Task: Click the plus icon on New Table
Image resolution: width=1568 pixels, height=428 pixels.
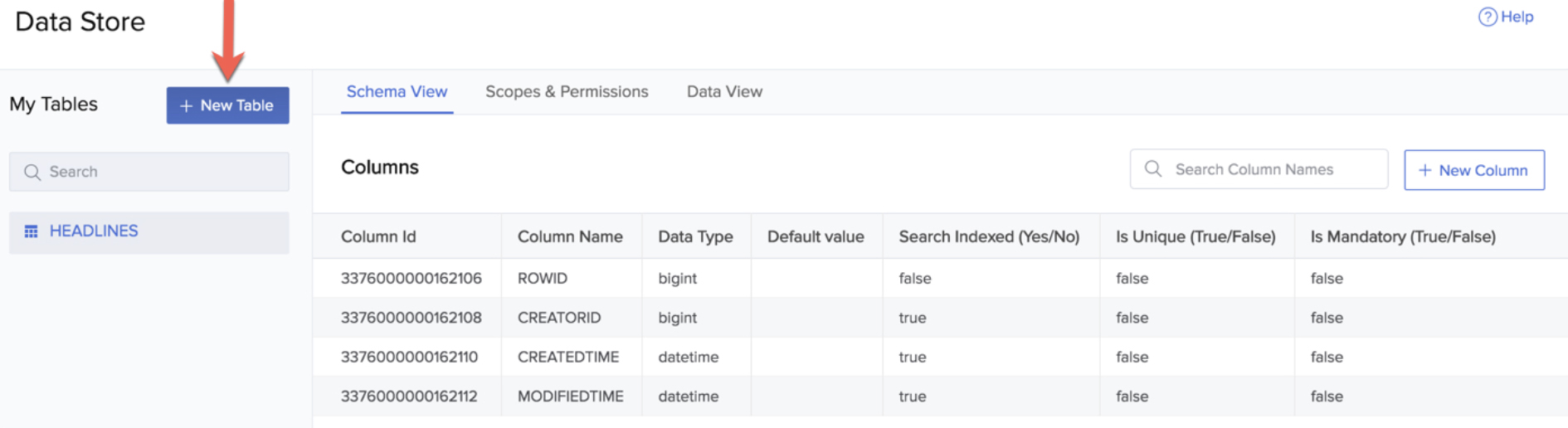Action: [186, 106]
